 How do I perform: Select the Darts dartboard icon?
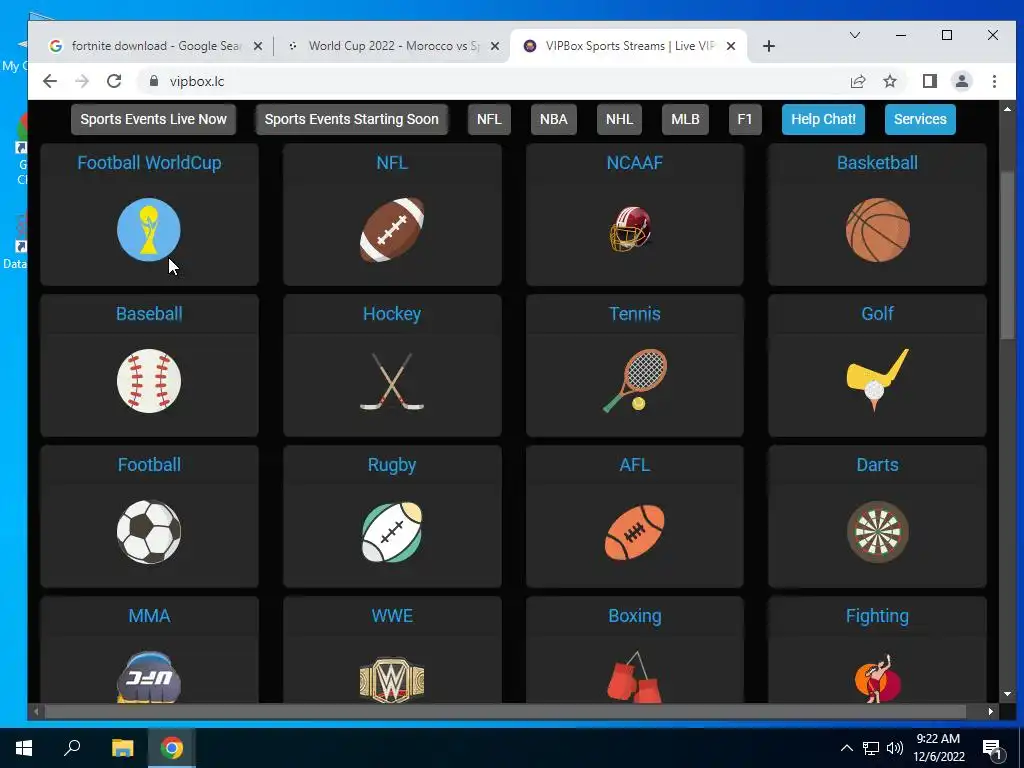[x=878, y=532]
